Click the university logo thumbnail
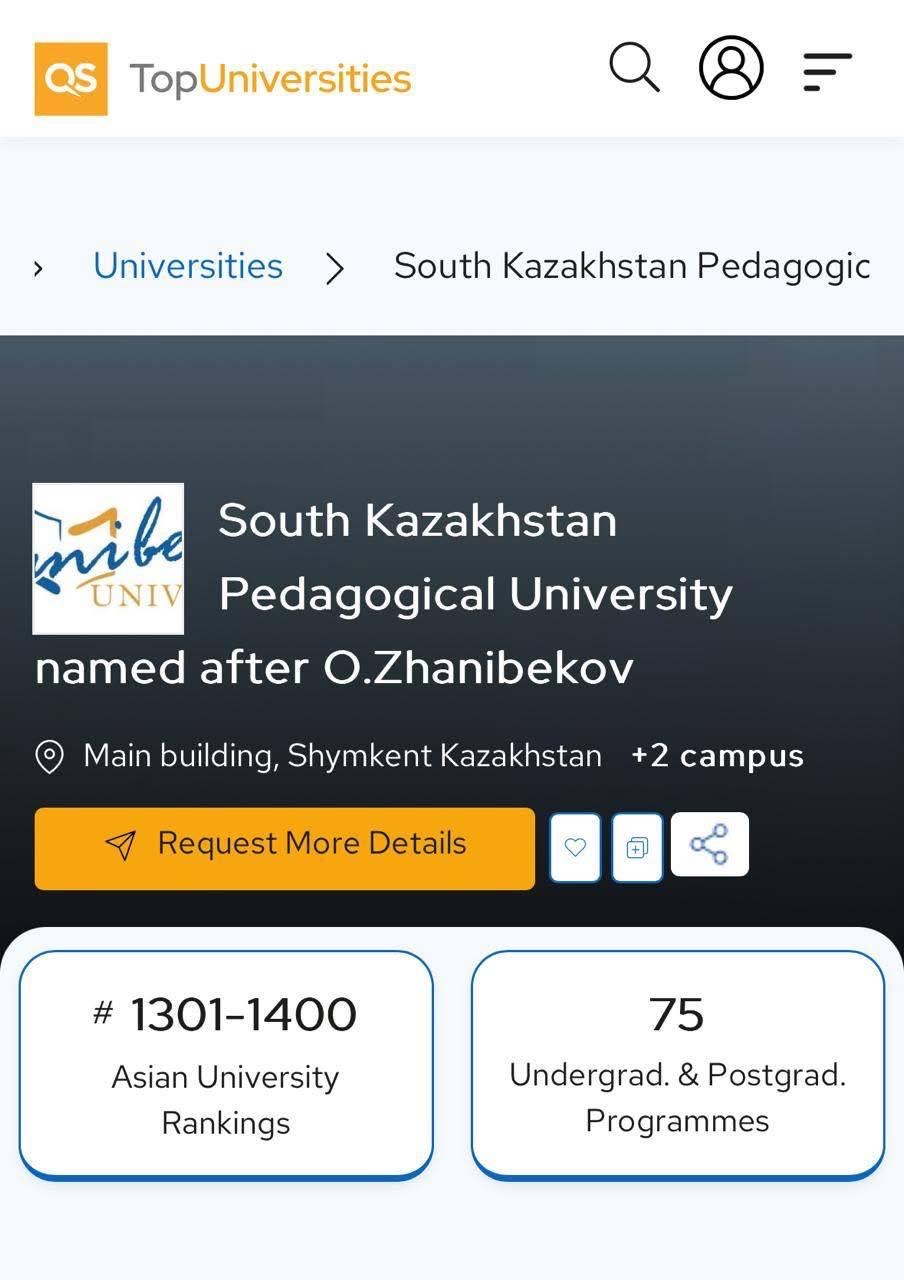Viewport: 904px width, 1280px height. (x=108, y=559)
